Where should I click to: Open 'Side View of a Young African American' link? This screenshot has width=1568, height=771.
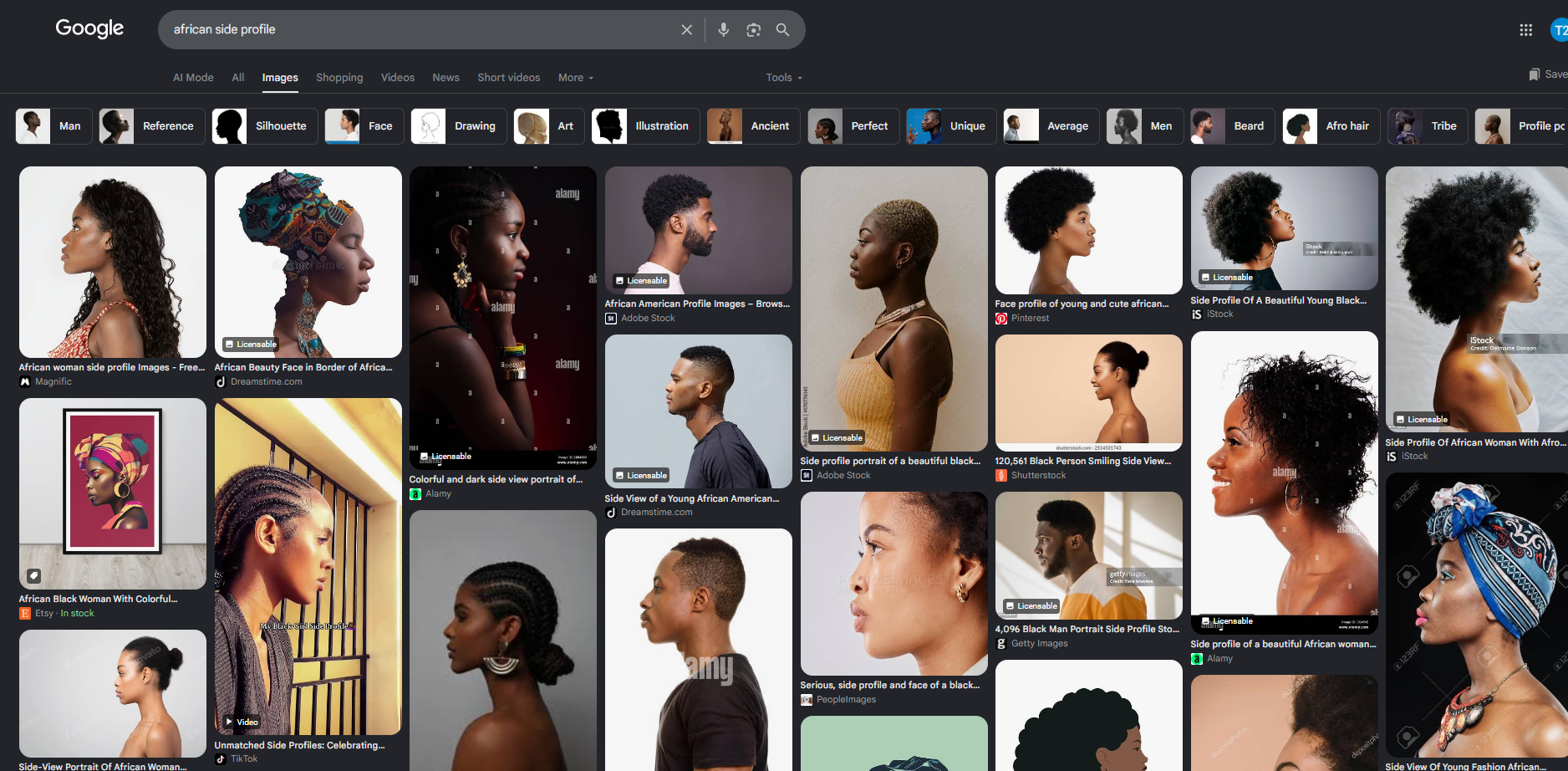point(692,498)
